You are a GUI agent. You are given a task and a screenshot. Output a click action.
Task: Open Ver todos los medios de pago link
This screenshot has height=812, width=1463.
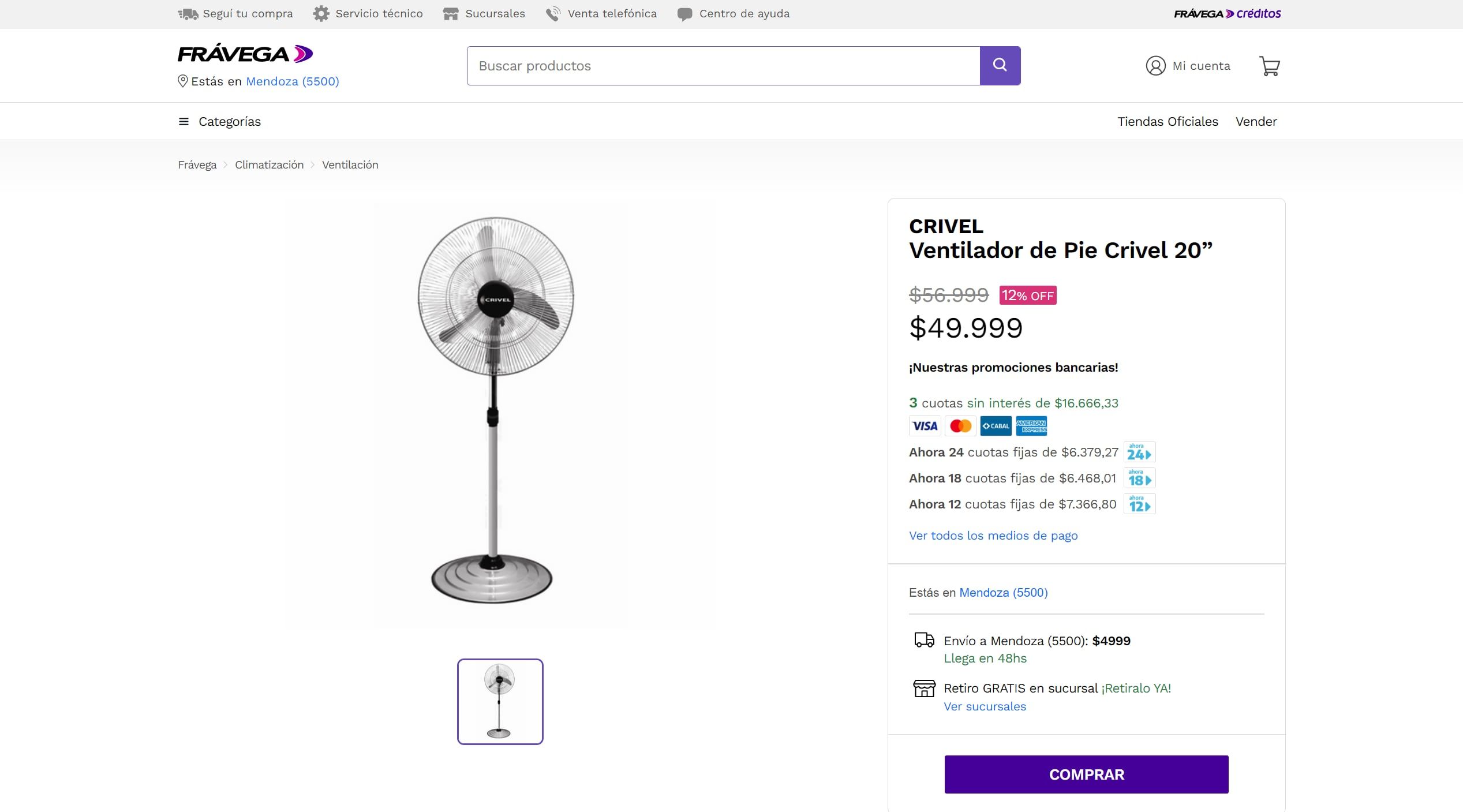[x=993, y=535]
